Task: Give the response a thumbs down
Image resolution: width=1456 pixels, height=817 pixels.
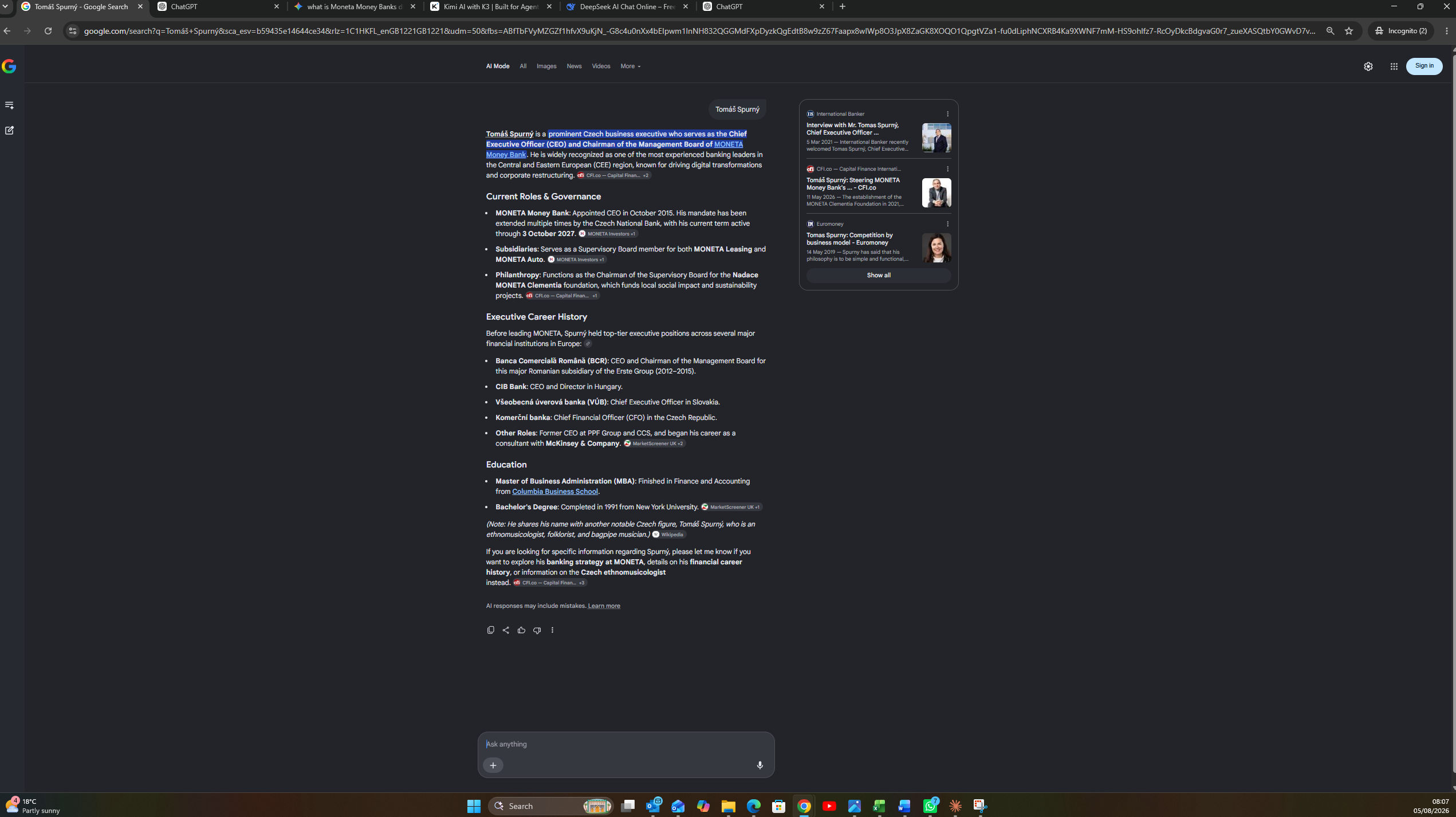Action: (x=537, y=630)
